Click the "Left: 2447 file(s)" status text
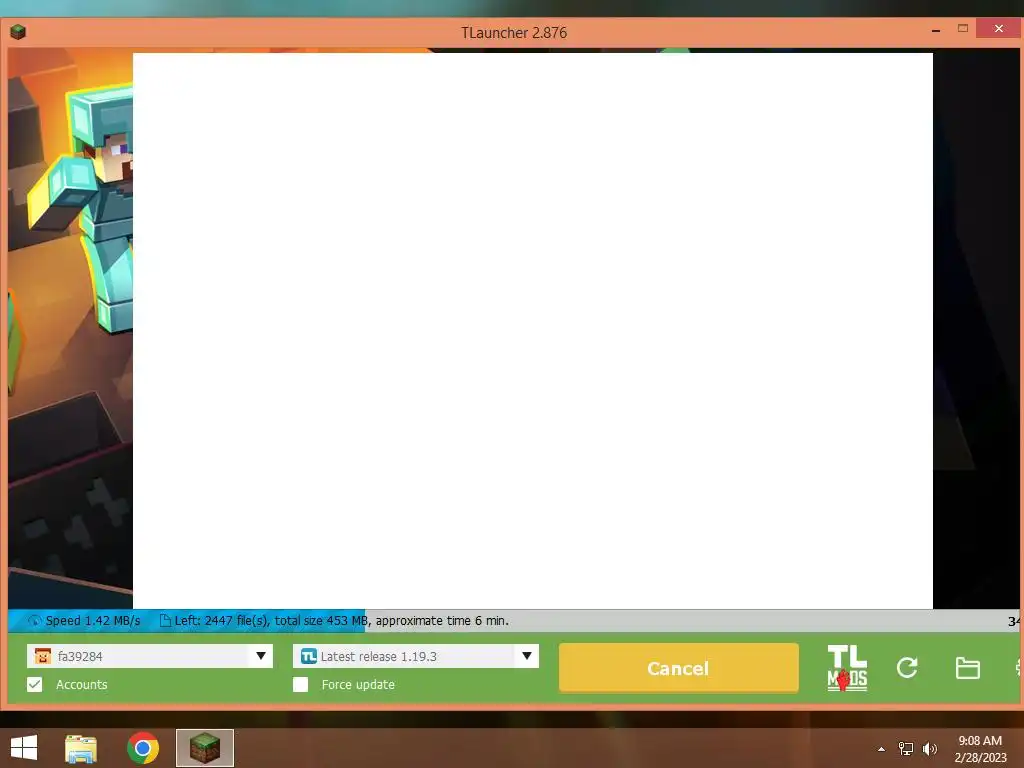Viewport: 1024px width, 768px height. click(x=222, y=620)
